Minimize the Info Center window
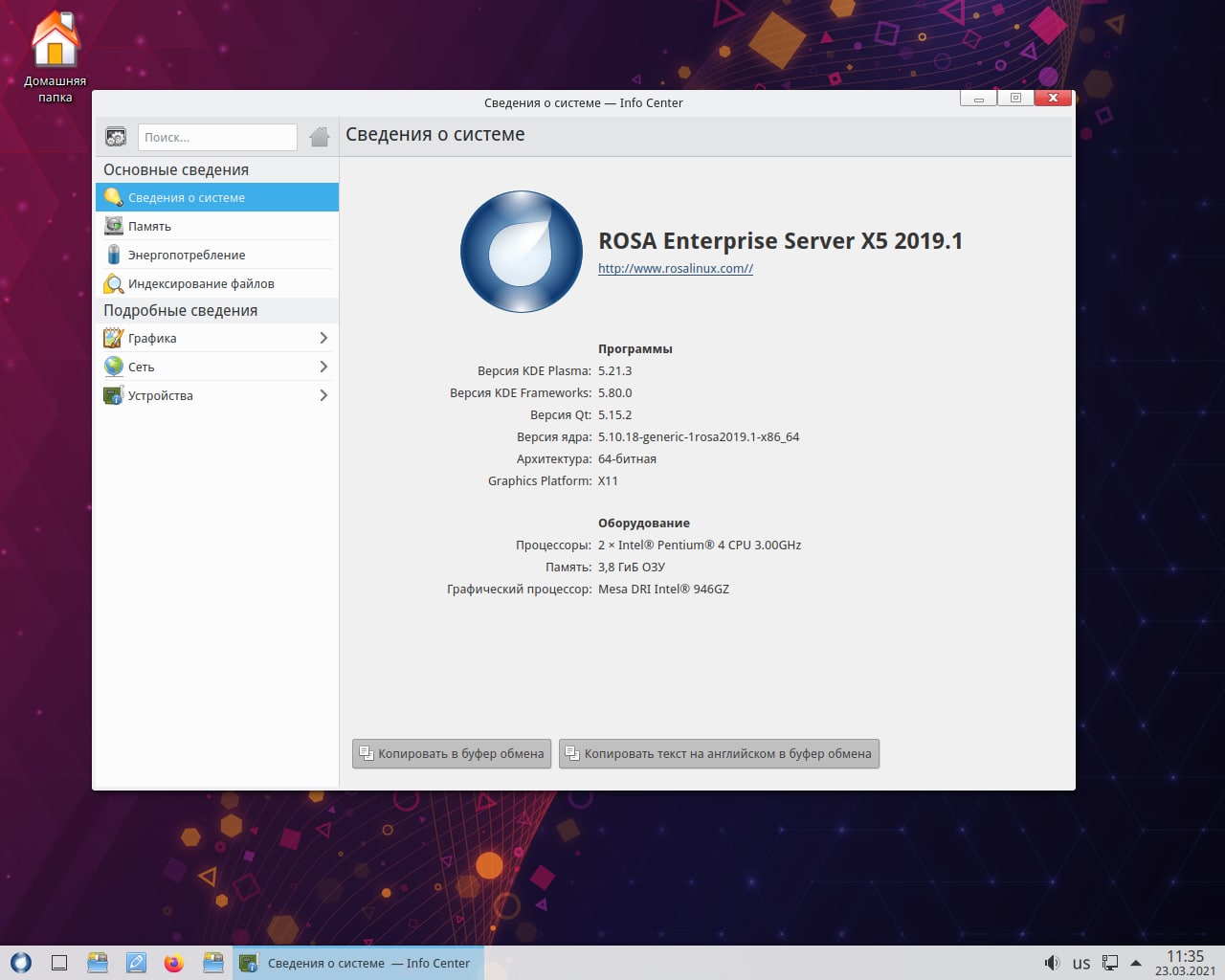 click(x=978, y=98)
